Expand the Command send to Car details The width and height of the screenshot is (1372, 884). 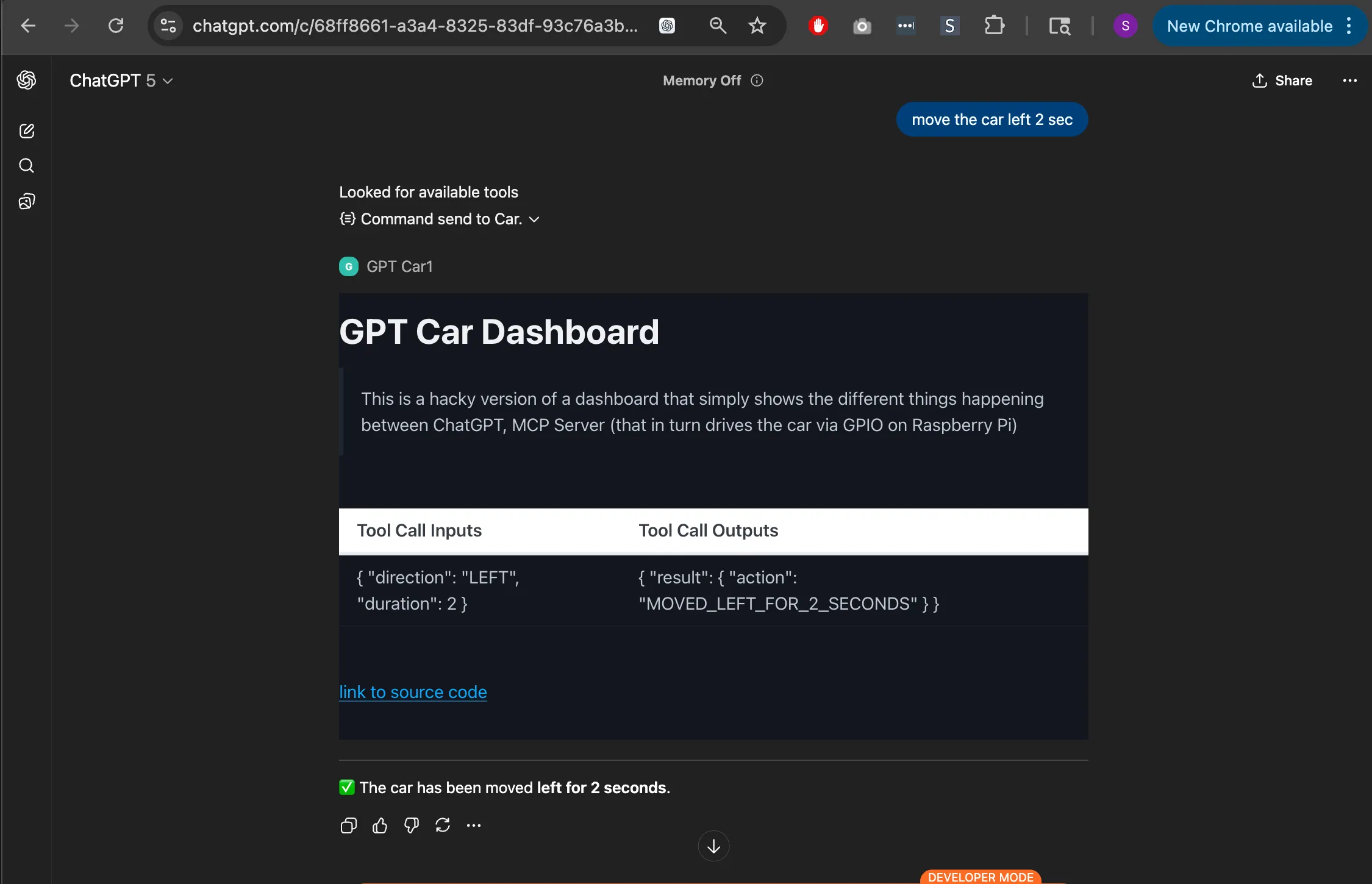(535, 219)
